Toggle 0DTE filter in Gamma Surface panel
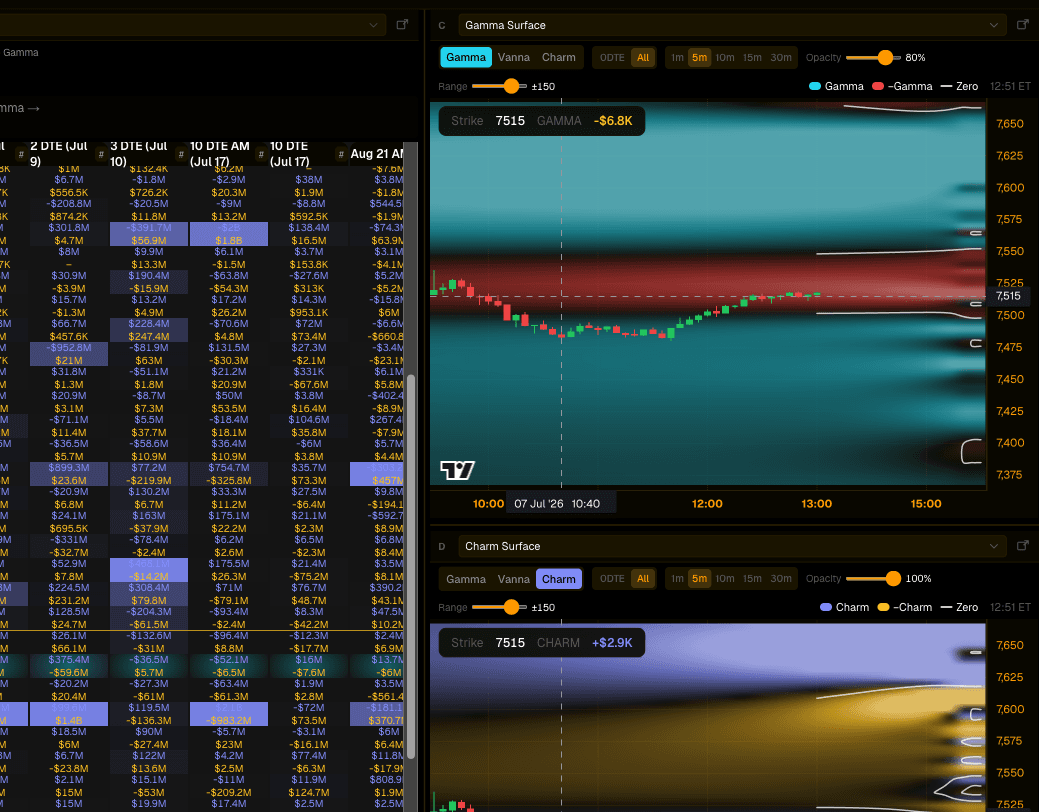1039x812 pixels. coord(612,58)
